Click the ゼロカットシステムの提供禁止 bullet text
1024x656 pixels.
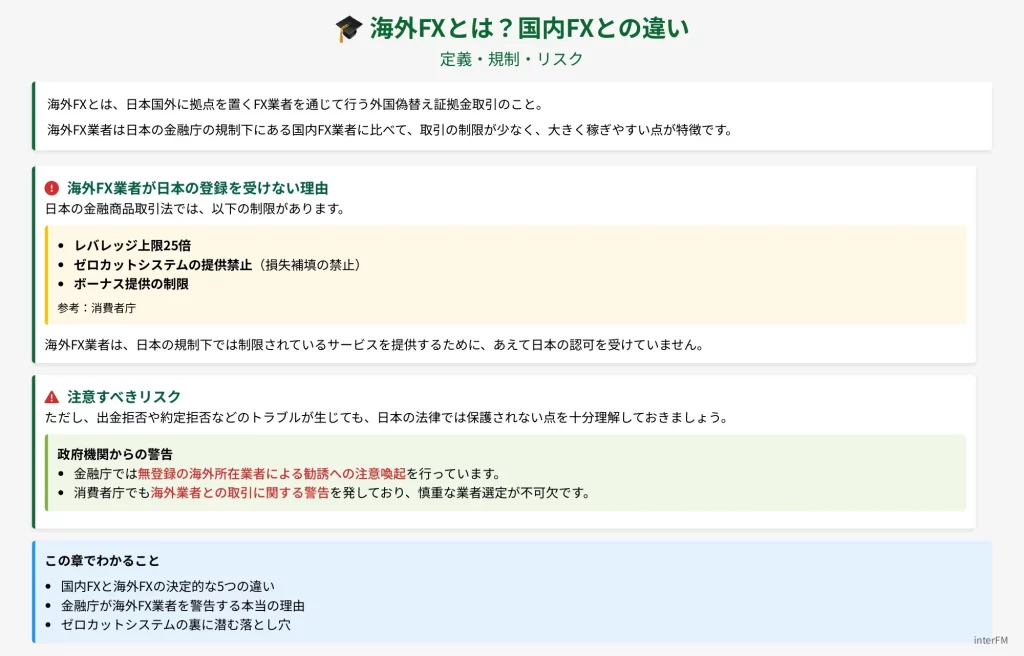pos(163,264)
